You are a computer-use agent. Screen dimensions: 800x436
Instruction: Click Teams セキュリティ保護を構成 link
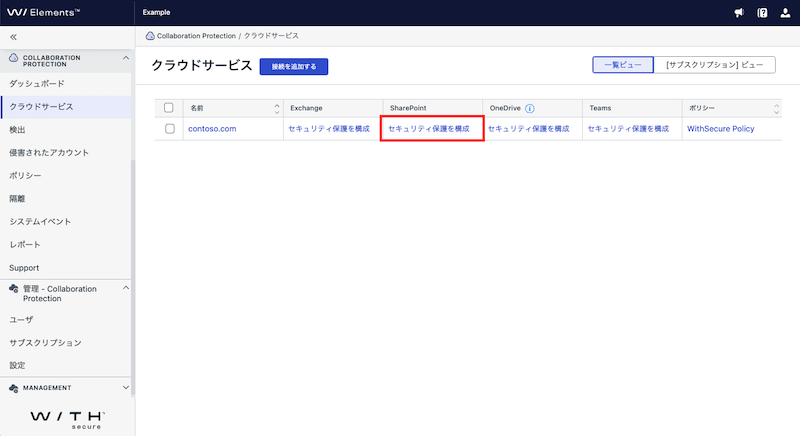[x=628, y=129]
